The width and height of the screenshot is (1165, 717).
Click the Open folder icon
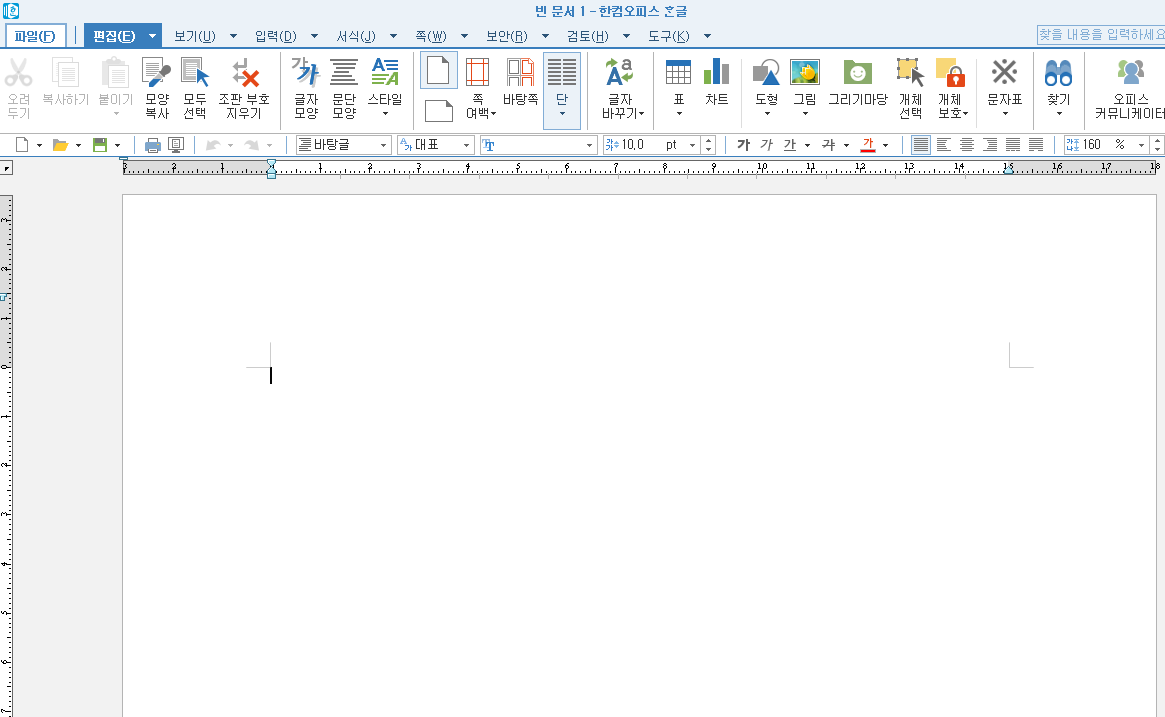60,145
